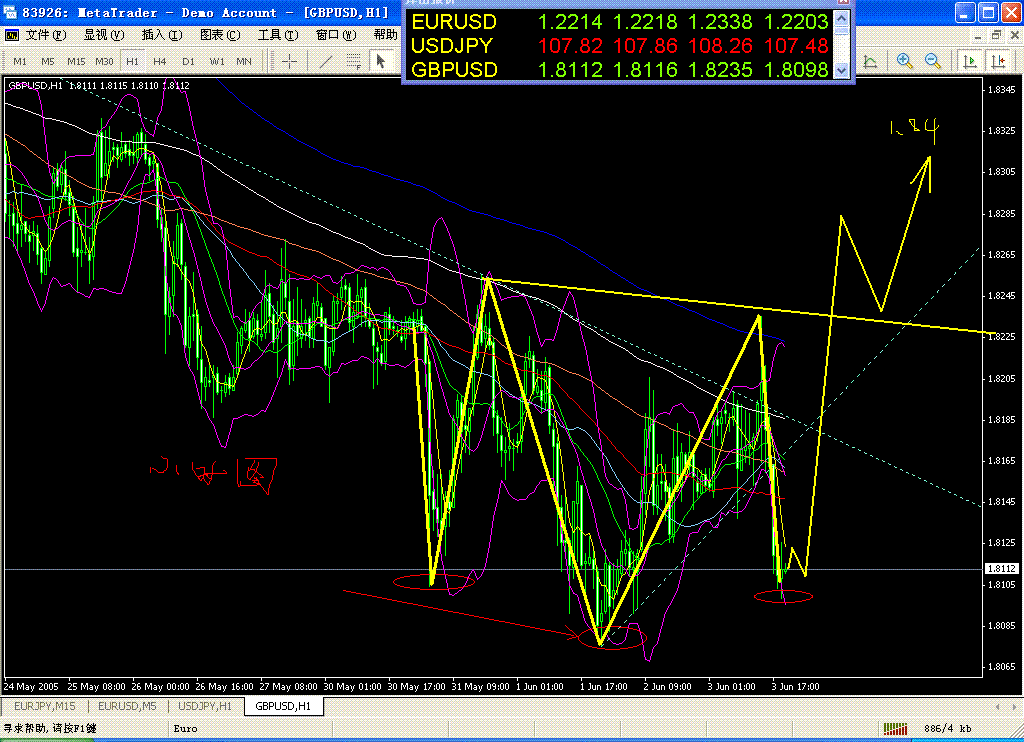Click the EURUSD row in the quotes panel
The width and height of the screenshot is (1024, 742).
(x=620, y=22)
